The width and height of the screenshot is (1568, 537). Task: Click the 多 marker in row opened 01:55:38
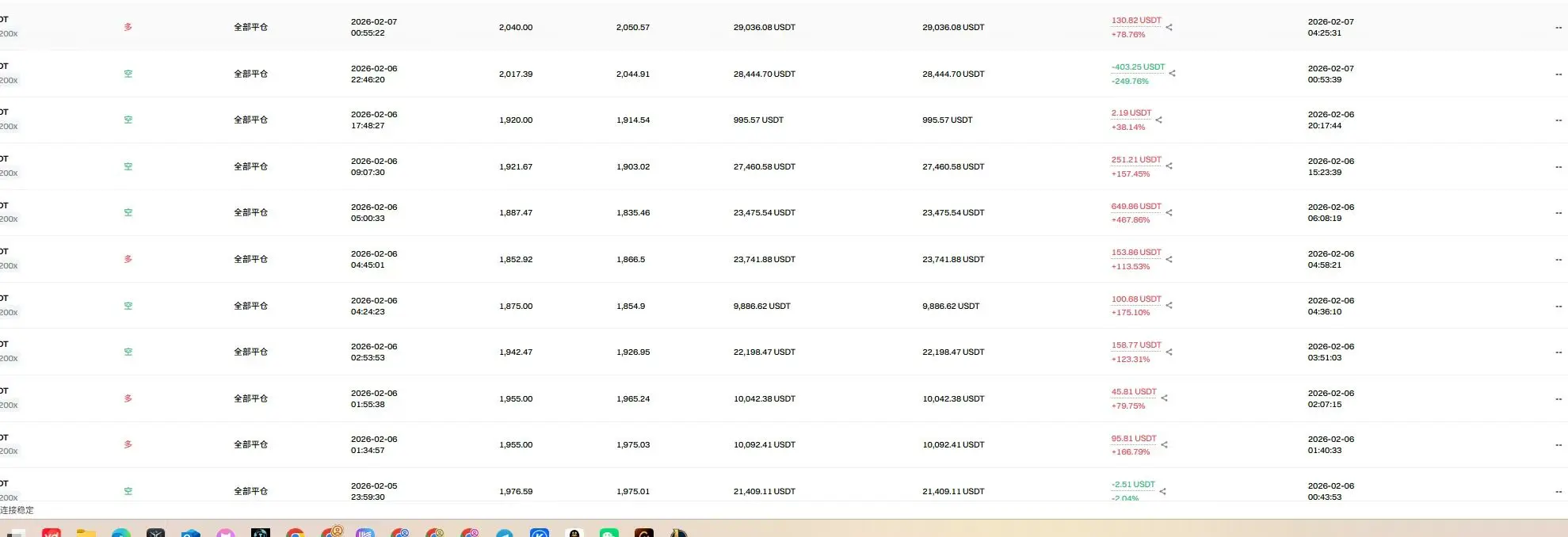[128, 398]
